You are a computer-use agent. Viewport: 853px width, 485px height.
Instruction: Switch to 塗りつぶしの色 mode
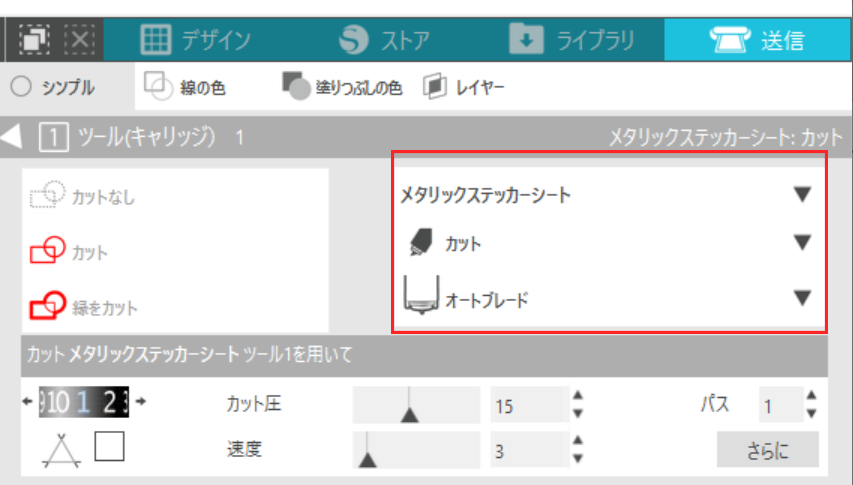[x=342, y=87]
